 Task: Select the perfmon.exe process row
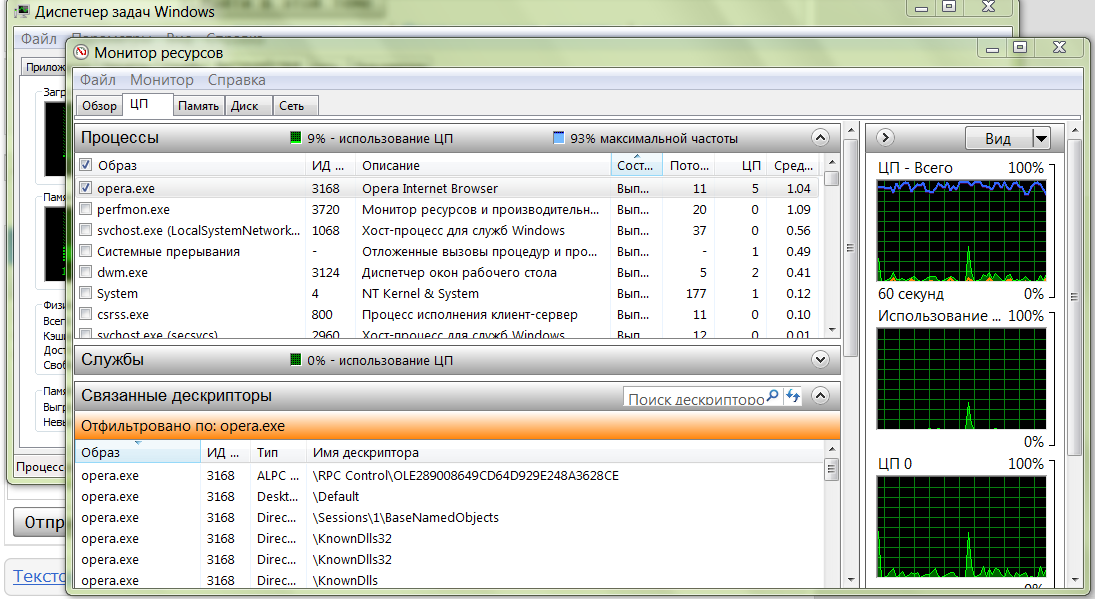click(x=449, y=209)
